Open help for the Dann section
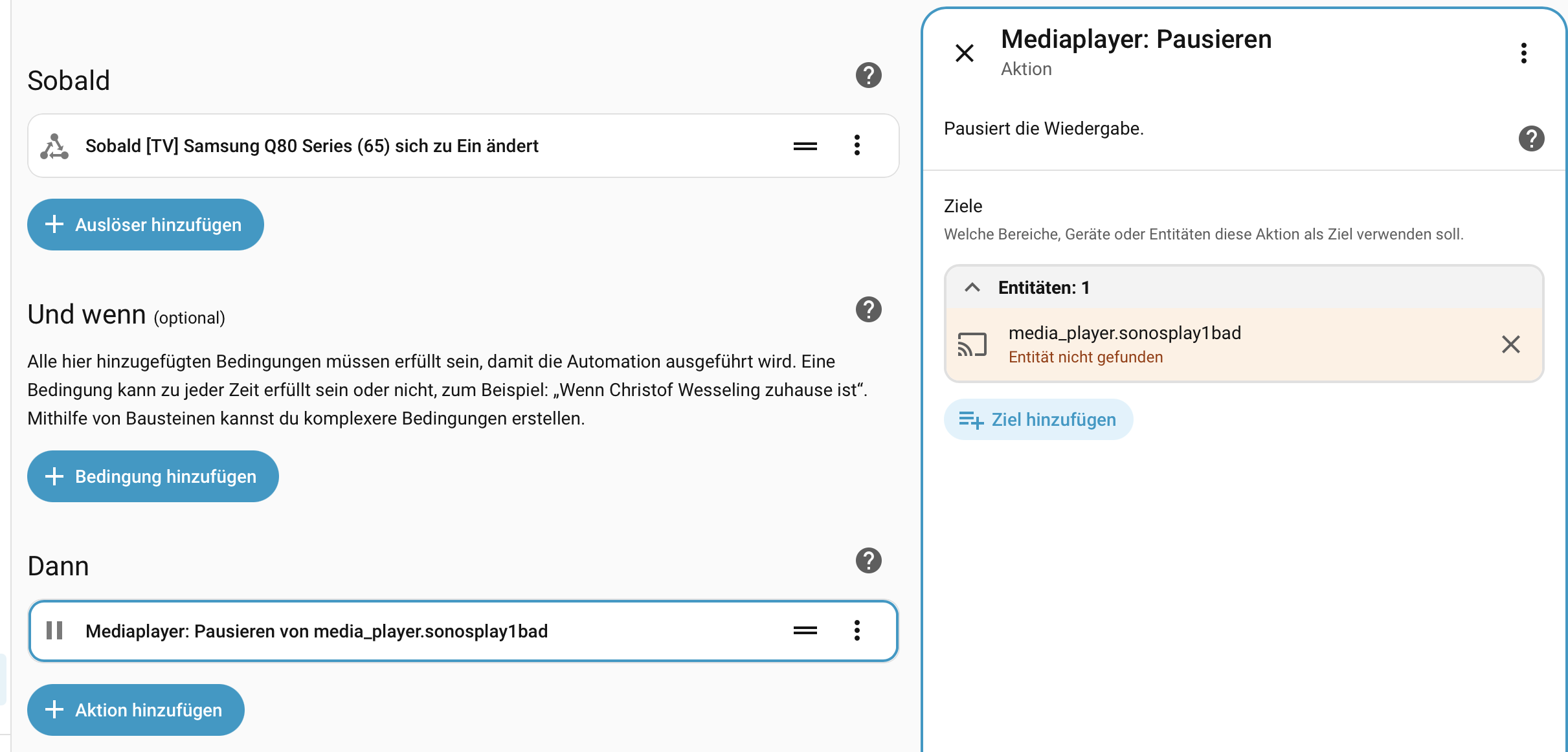1568x752 pixels. tap(868, 561)
